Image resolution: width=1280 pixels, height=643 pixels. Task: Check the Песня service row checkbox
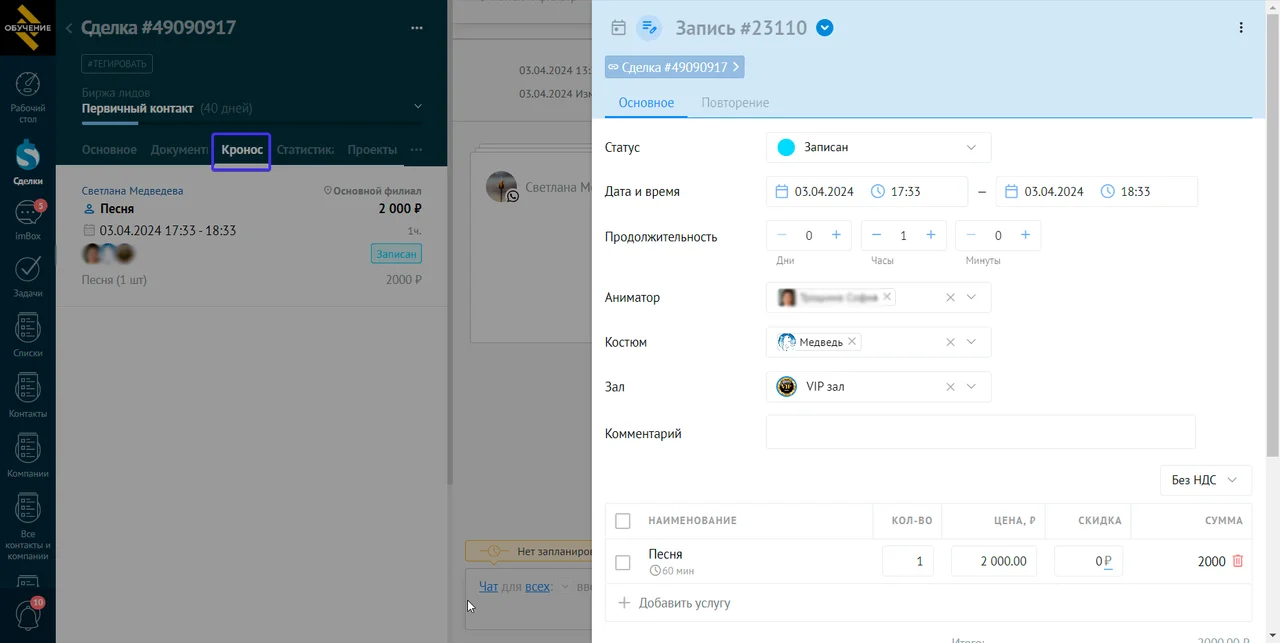pos(623,562)
